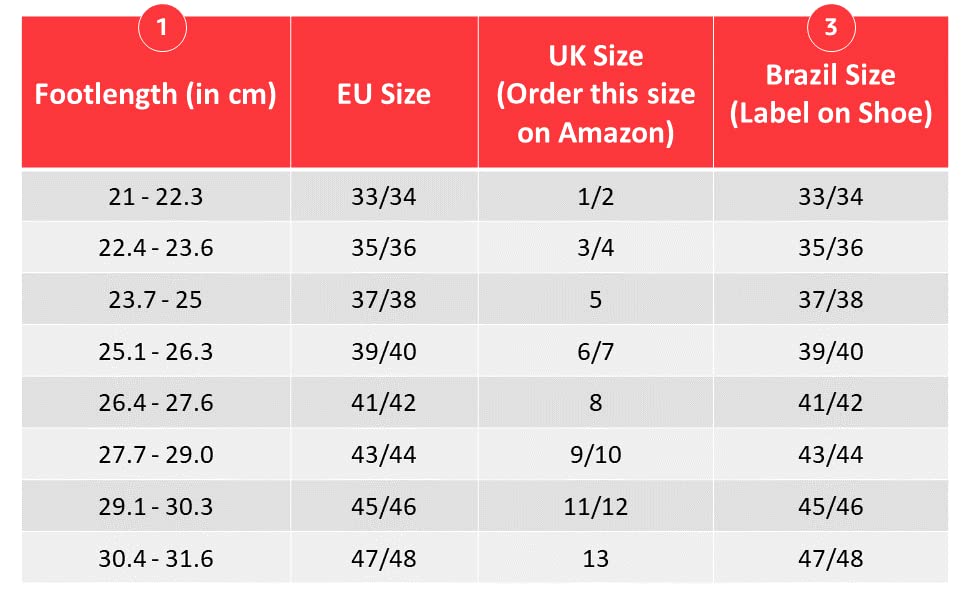Select Brazil size 35/36 cell

[830, 248]
